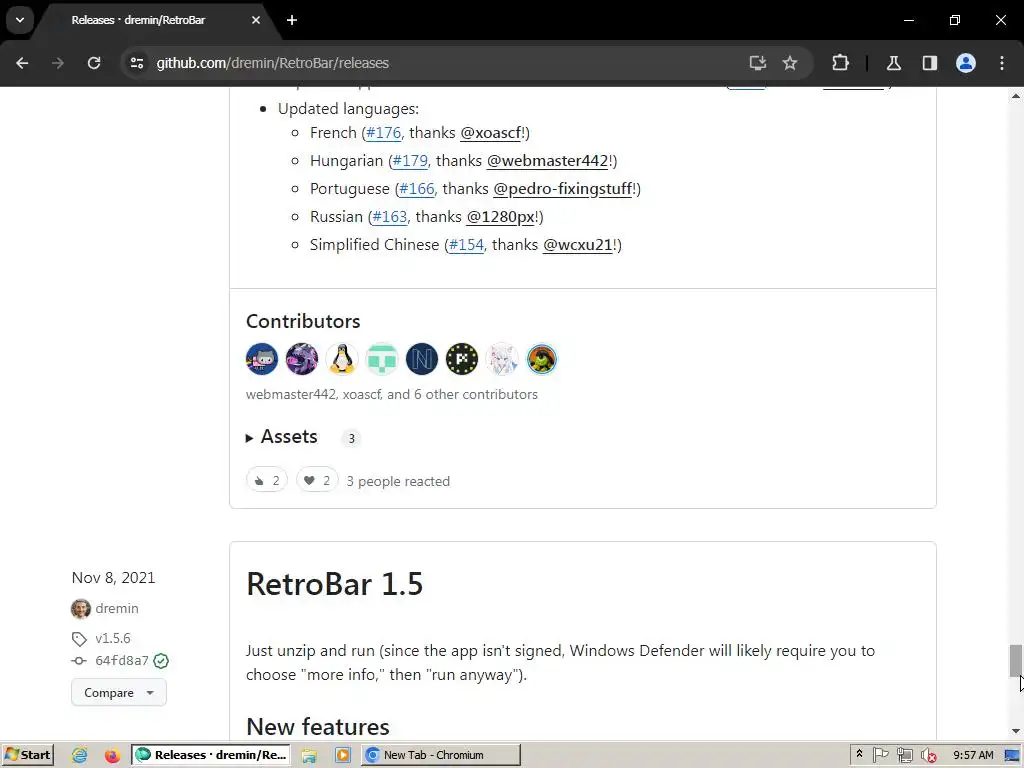Switch to New Tab - Chromium taskbar window
Viewport: 1024px width, 768px height.
[441, 755]
